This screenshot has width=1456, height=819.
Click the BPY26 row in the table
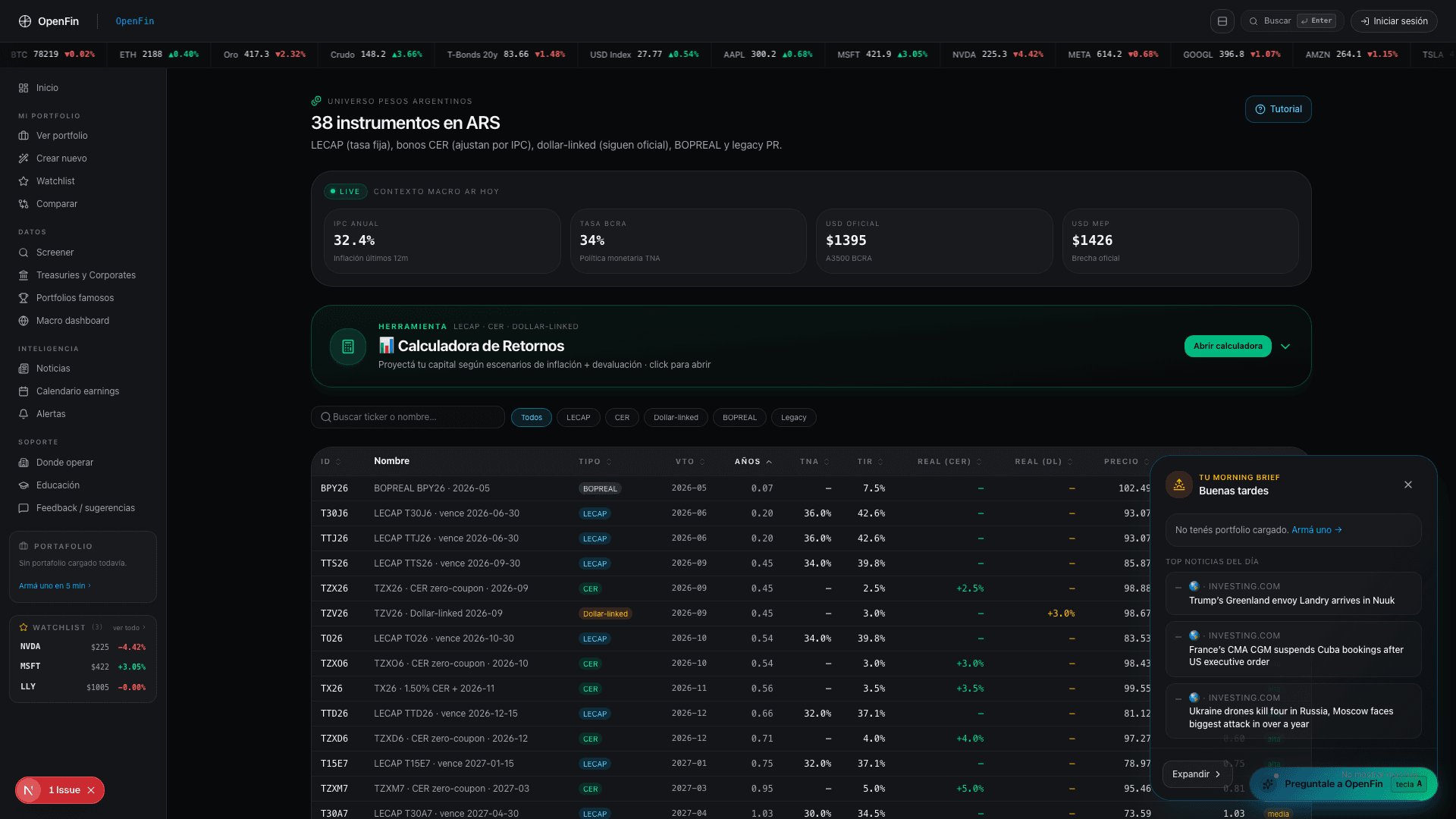click(731, 488)
